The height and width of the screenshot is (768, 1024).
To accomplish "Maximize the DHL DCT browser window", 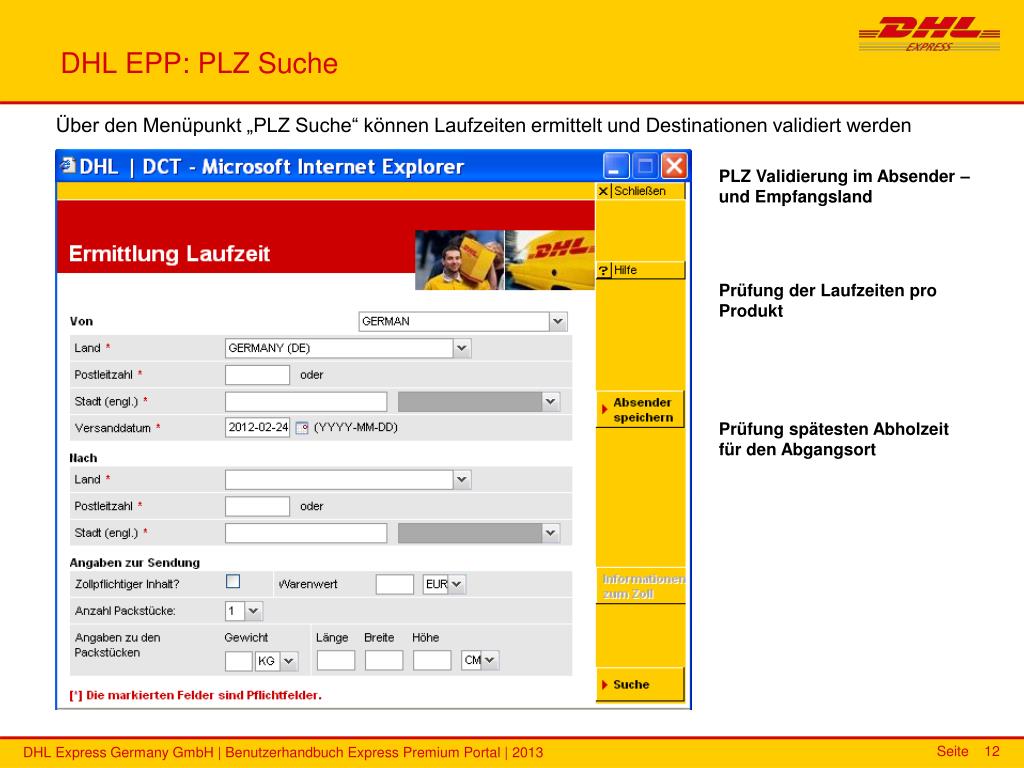I will tap(645, 166).
